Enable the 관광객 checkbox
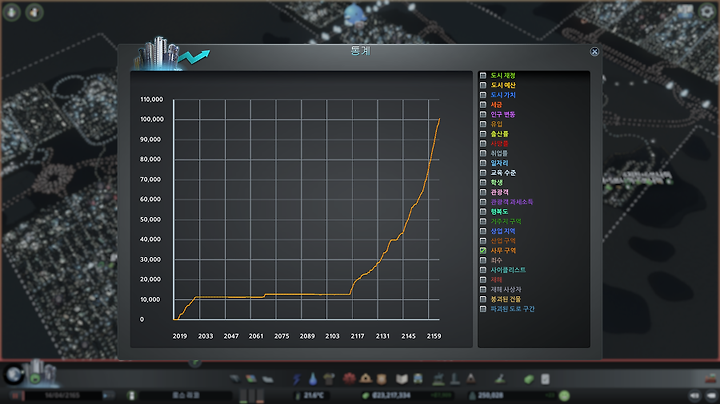 click(x=483, y=192)
